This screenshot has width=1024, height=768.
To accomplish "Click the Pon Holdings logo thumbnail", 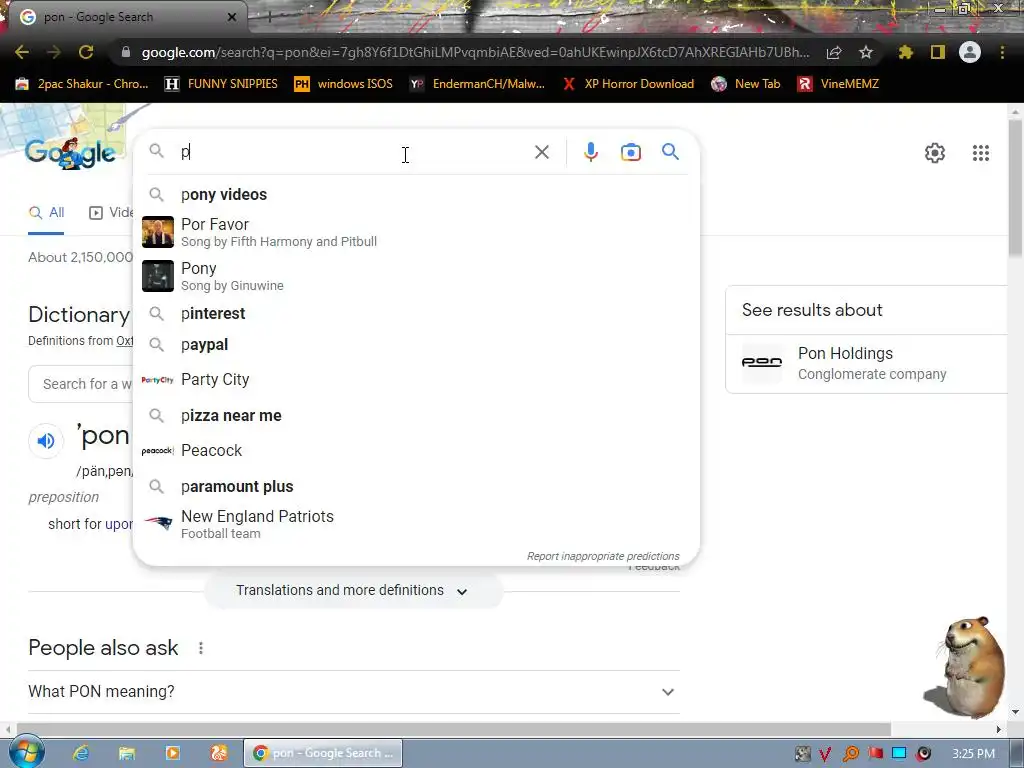I will [761, 362].
